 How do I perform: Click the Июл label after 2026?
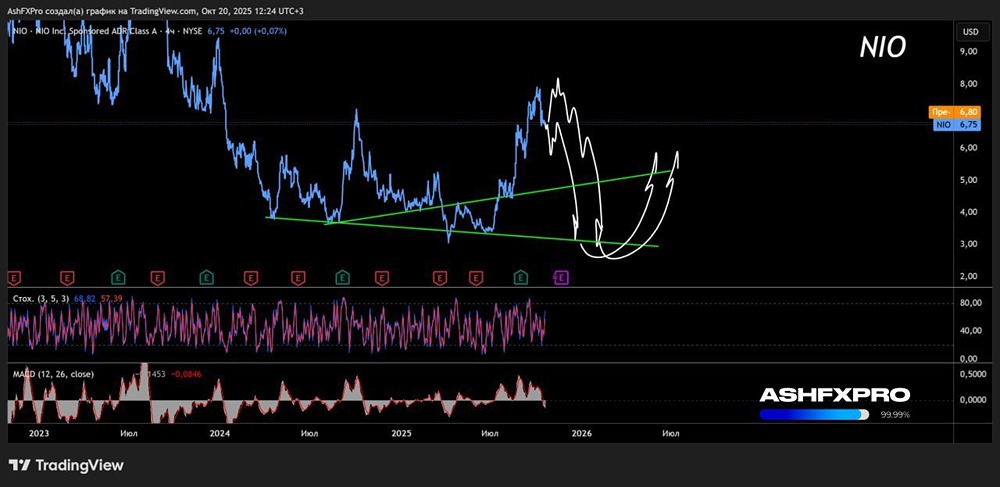tap(670, 433)
